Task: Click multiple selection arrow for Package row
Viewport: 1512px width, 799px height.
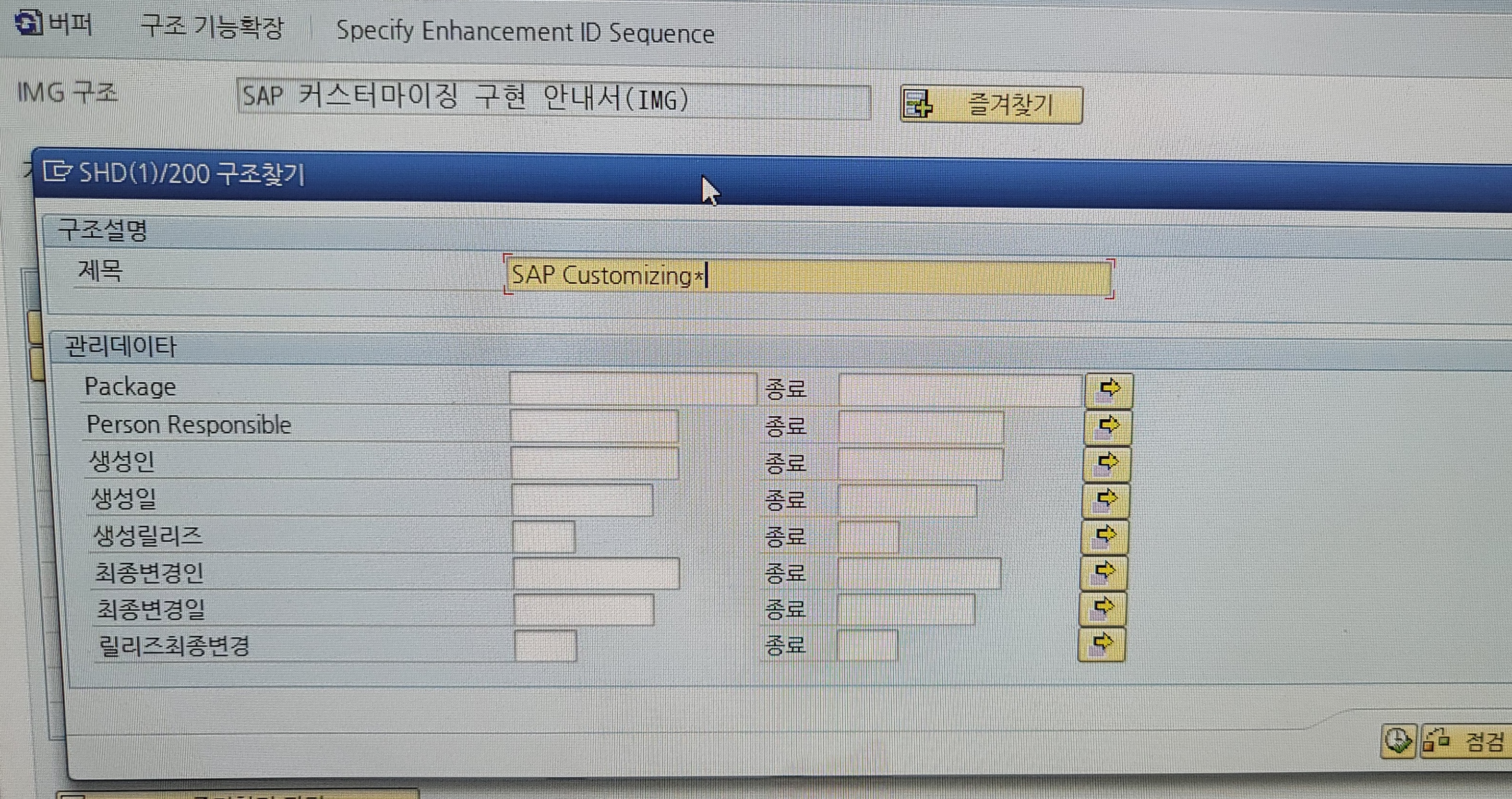Action: click(x=1109, y=390)
